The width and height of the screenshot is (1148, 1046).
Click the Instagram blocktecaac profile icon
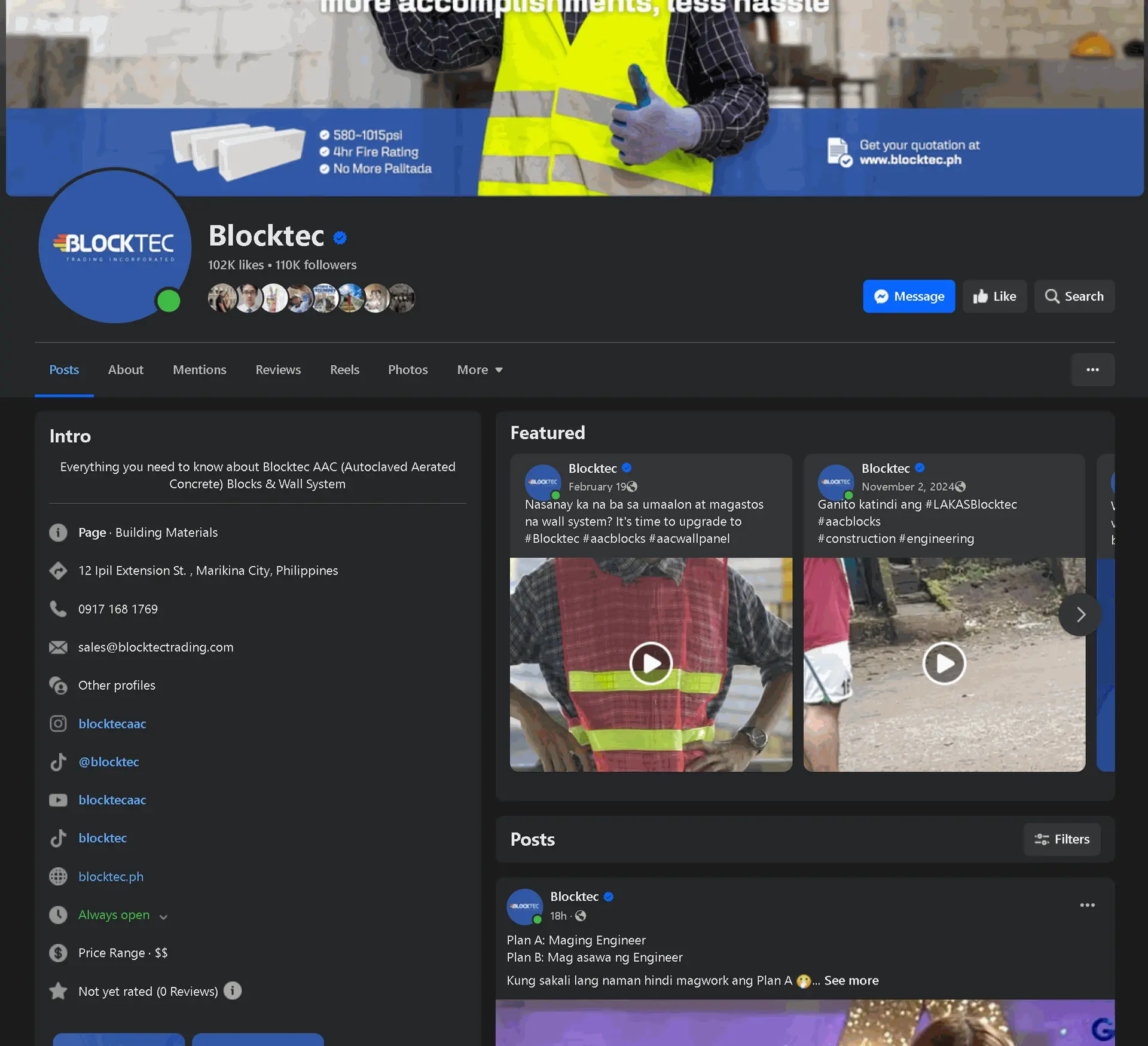pyautogui.click(x=58, y=724)
